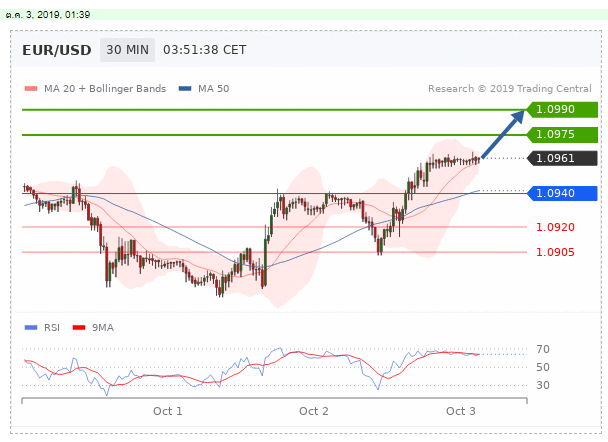Viewport: 608px width, 442px height.
Task: Click the 9MA legend text
Action: click(x=103, y=328)
